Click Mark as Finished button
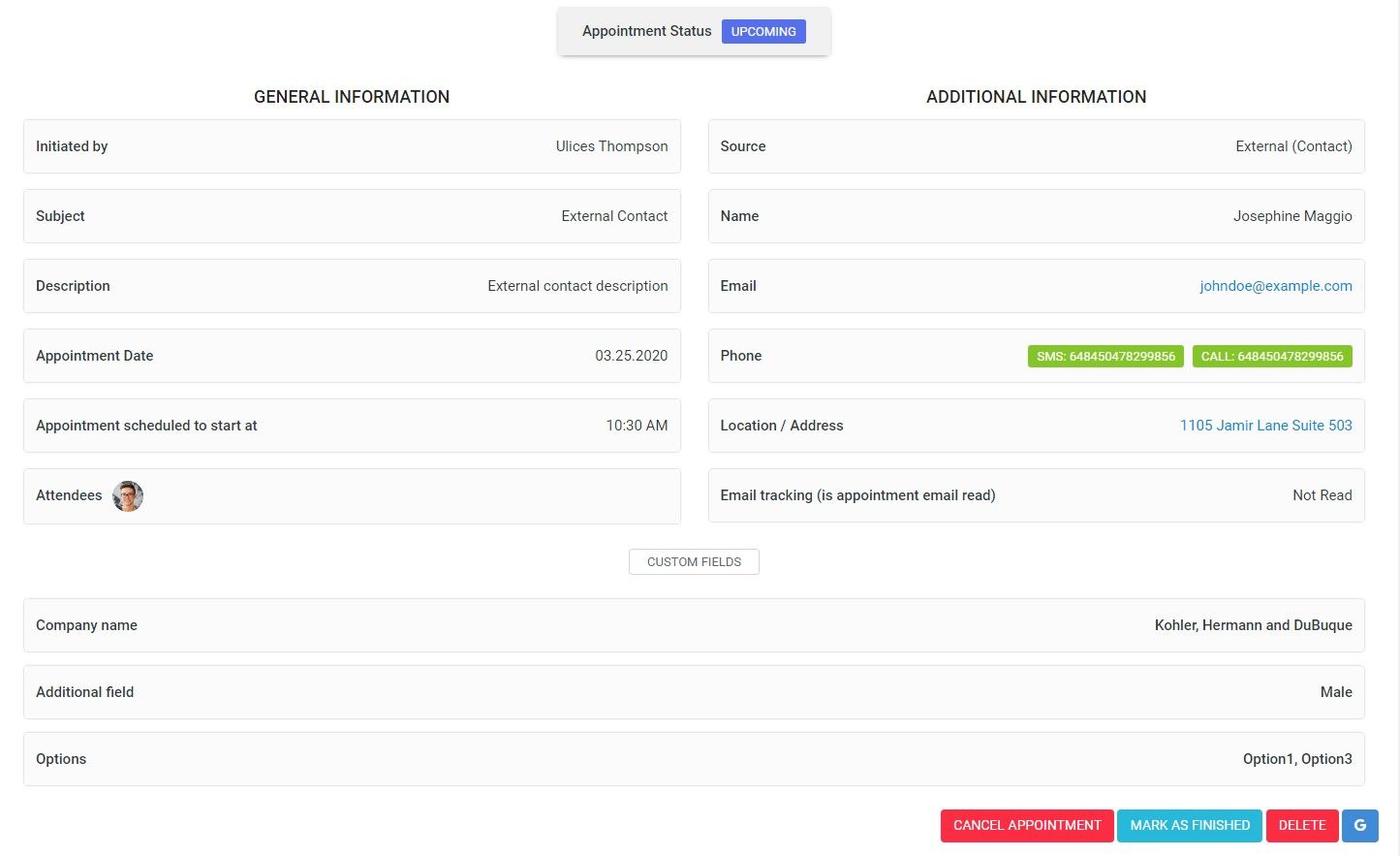Image resolution: width=1400 pixels, height=856 pixels. pos(1189,825)
